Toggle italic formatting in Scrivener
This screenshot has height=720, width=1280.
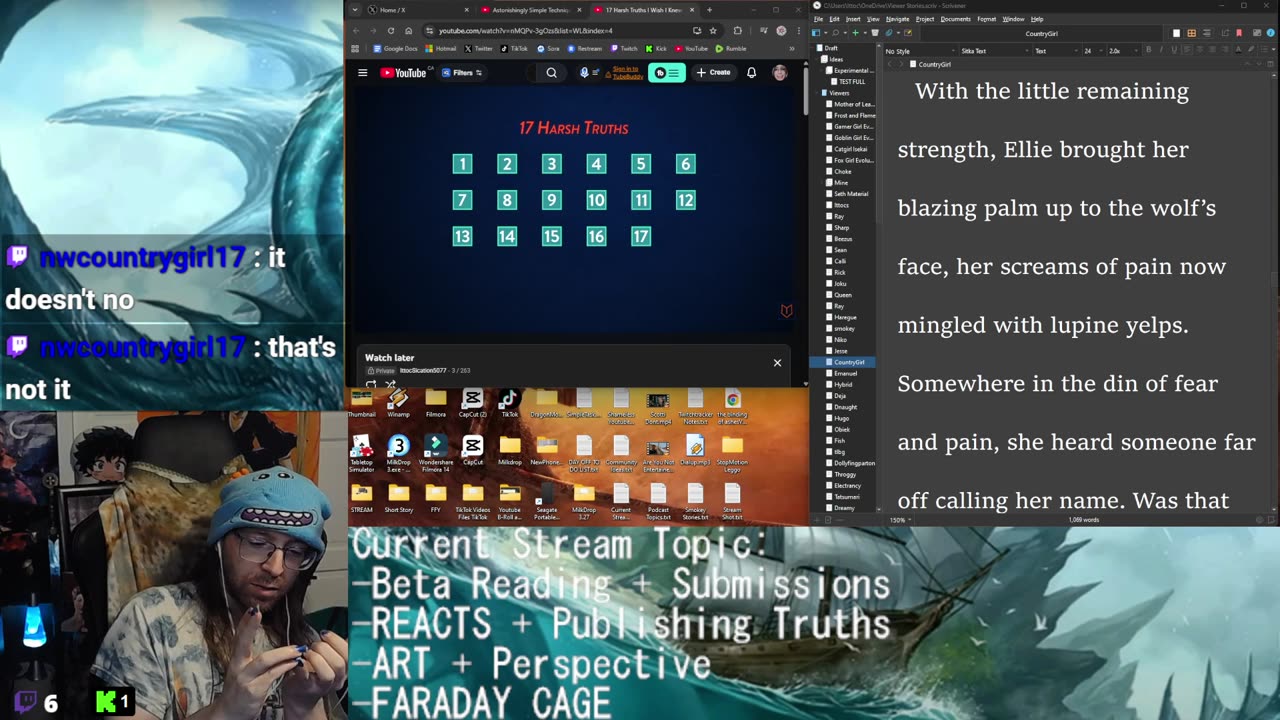pyautogui.click(x=1161, y=50)
